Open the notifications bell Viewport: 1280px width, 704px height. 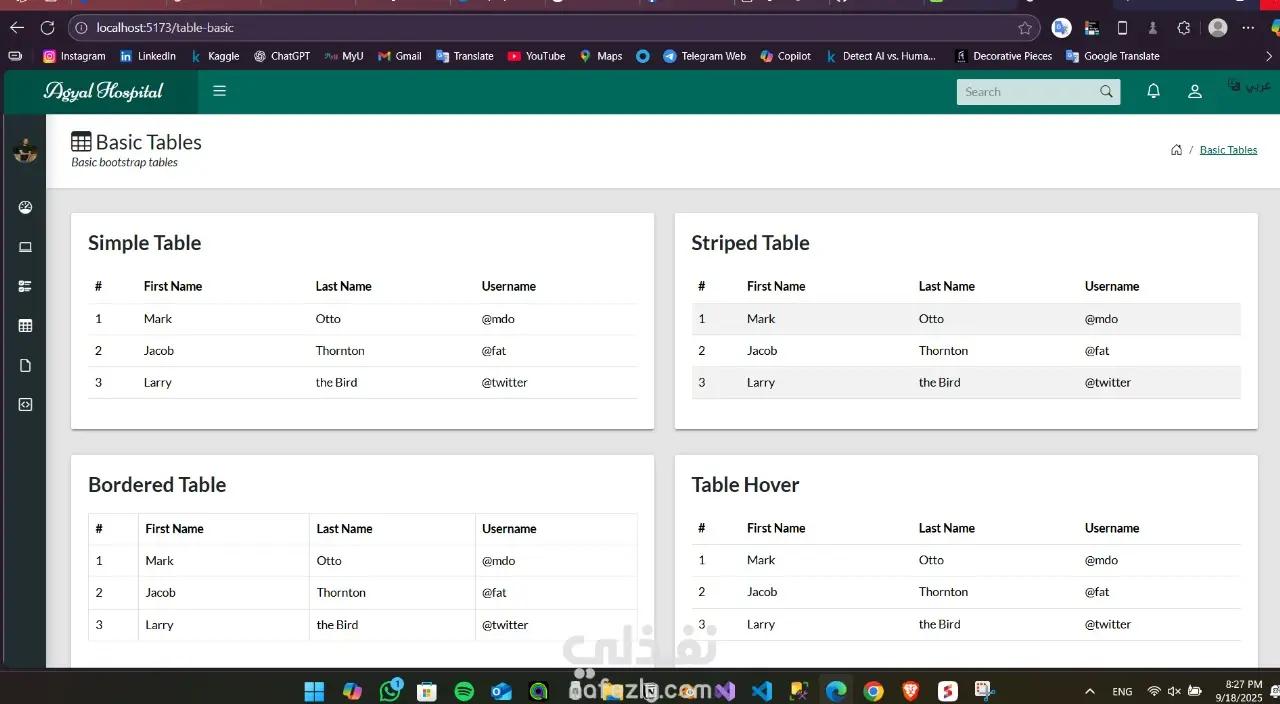pos(1153,91)
